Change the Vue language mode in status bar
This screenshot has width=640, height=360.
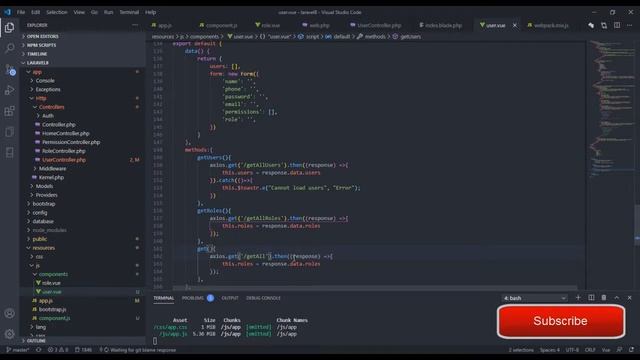606,350
